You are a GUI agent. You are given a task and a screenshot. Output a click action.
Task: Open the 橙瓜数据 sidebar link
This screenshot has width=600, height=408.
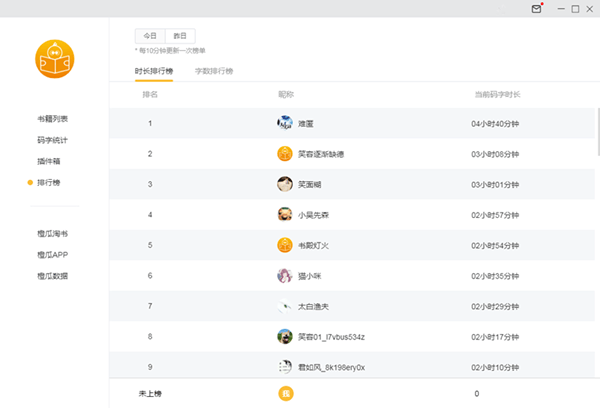coord(52,276)
